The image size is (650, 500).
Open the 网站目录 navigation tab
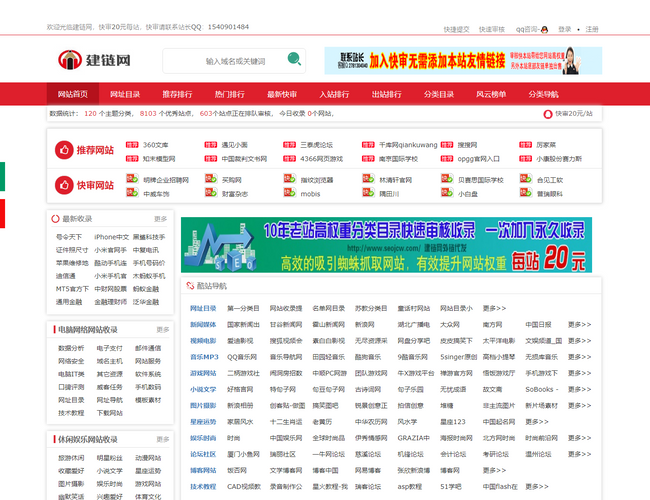click(126, 94)
